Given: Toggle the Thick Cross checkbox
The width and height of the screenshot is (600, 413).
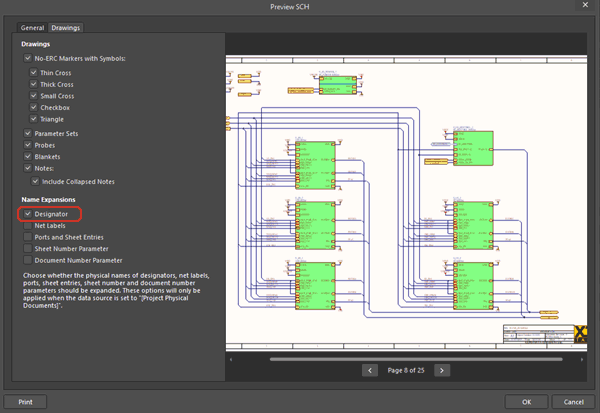Looking at the screenshot, I should 34,85.
